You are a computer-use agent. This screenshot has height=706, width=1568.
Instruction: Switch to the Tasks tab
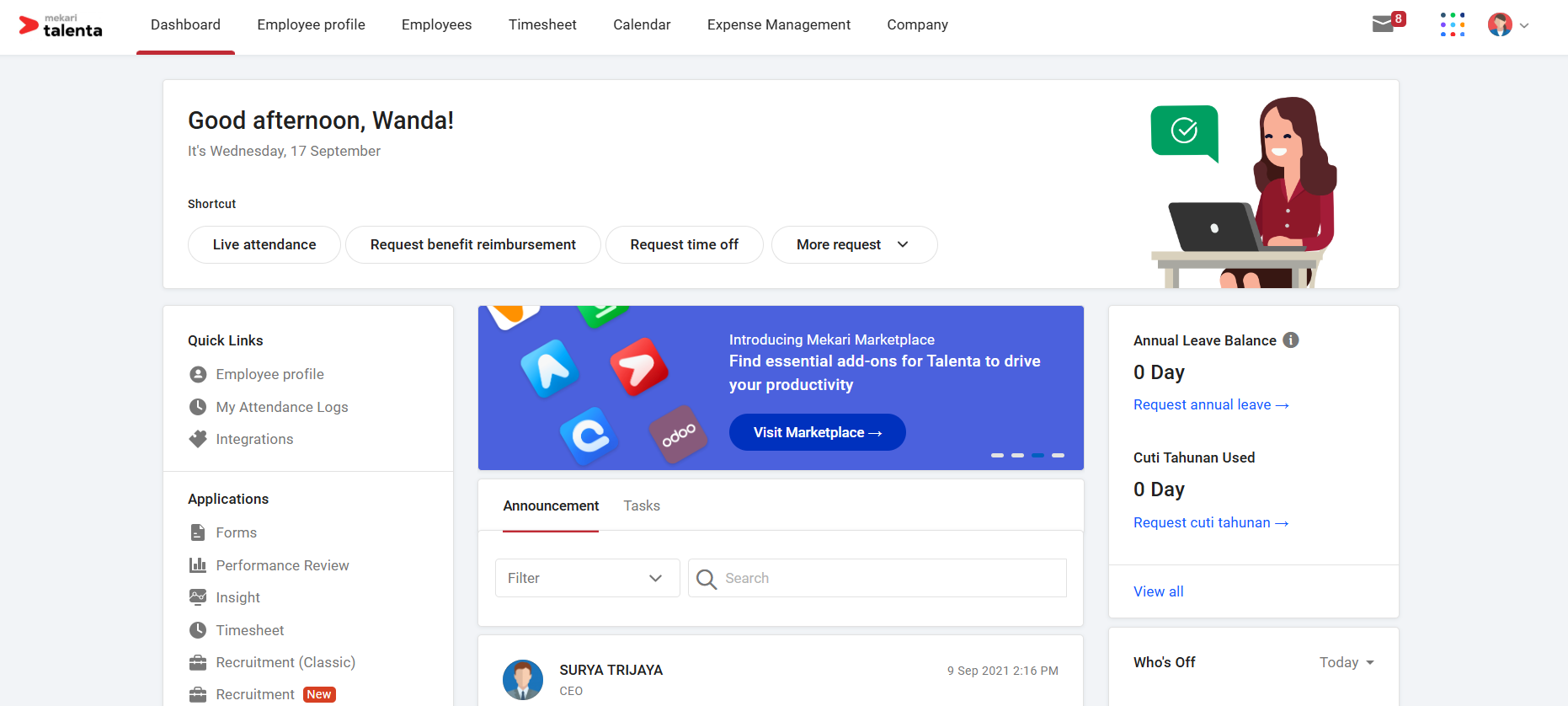click(641, 505)
